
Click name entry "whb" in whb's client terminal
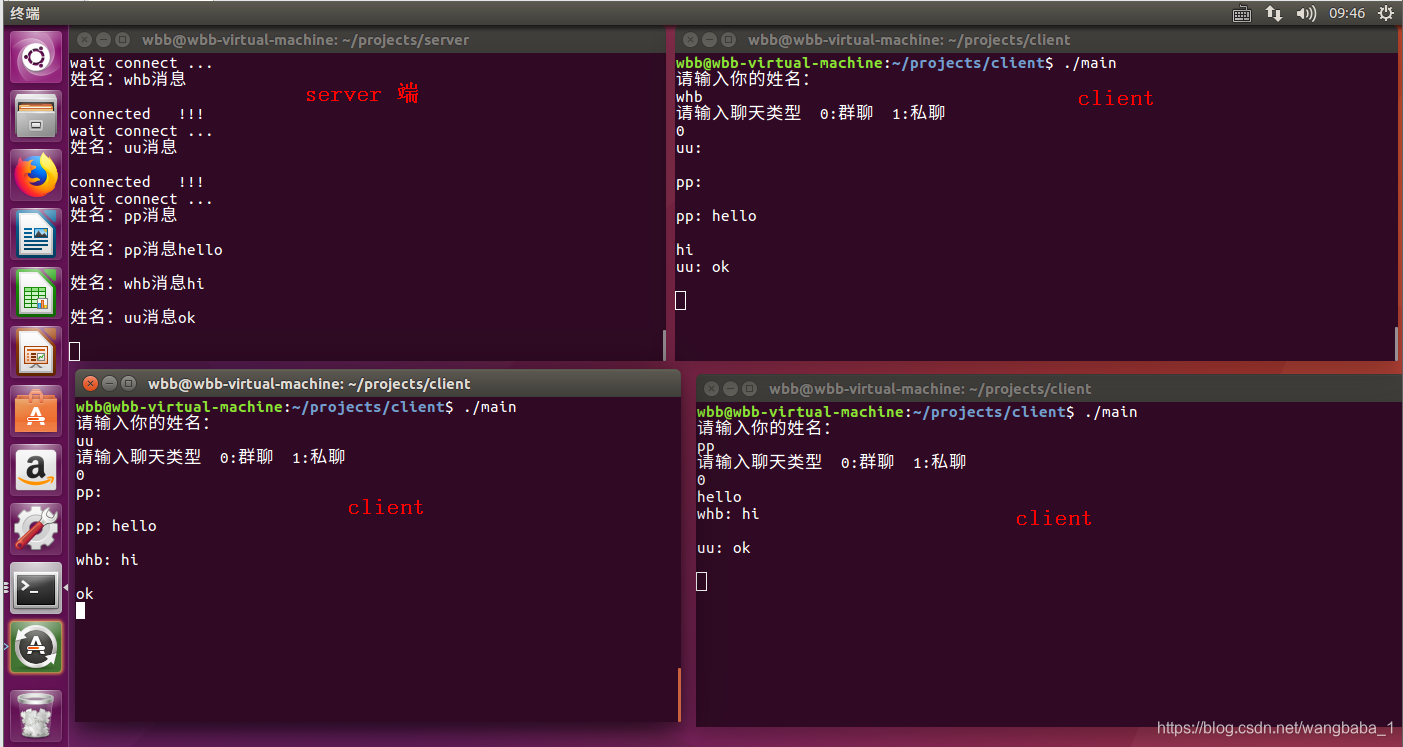pyautogui.click(x=689, y=97)
